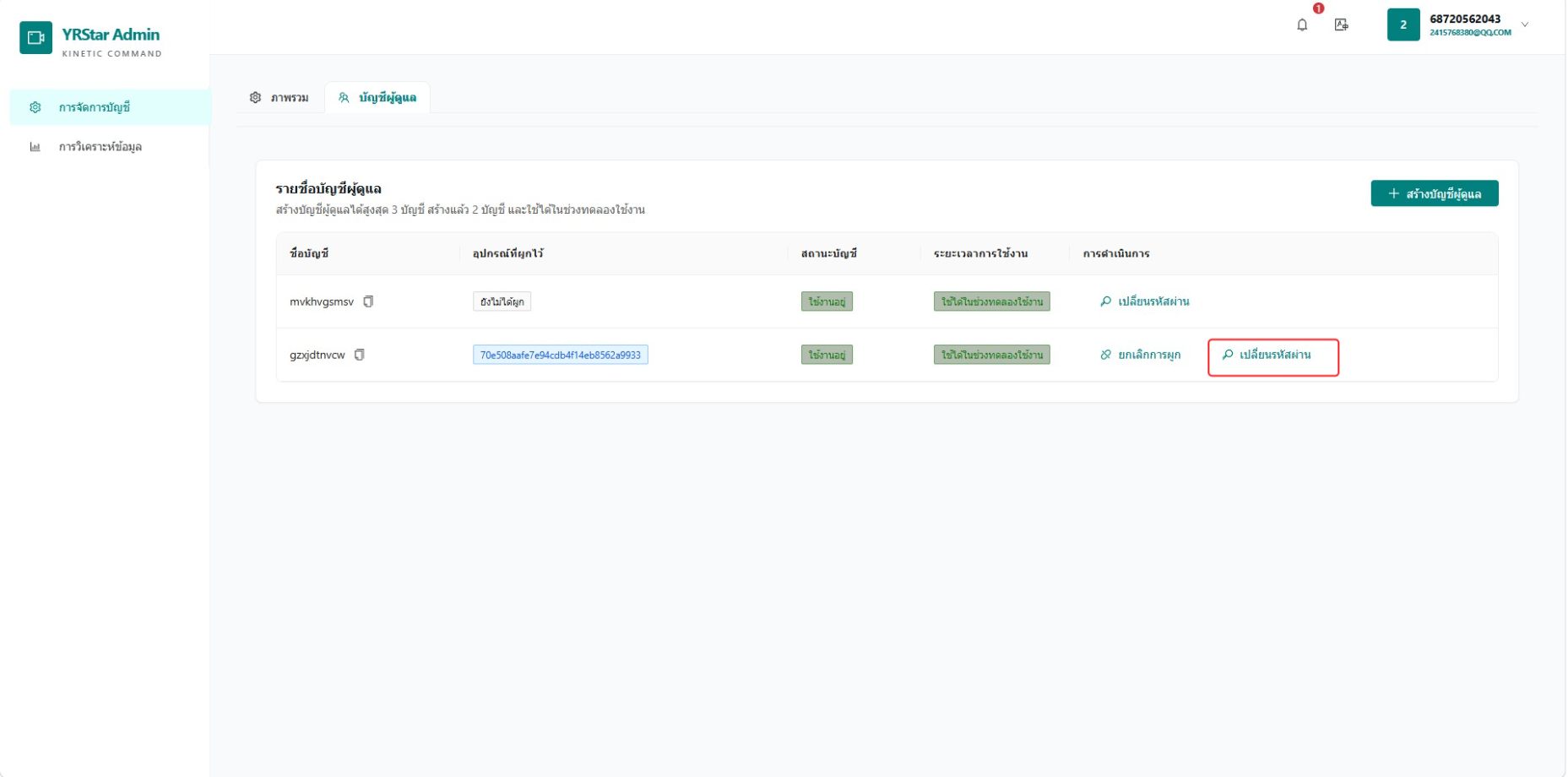Click the key icon in the mvkhvgsmsv row
1568x777 pixels.
pyautogui.click(x=1105, y=302)
